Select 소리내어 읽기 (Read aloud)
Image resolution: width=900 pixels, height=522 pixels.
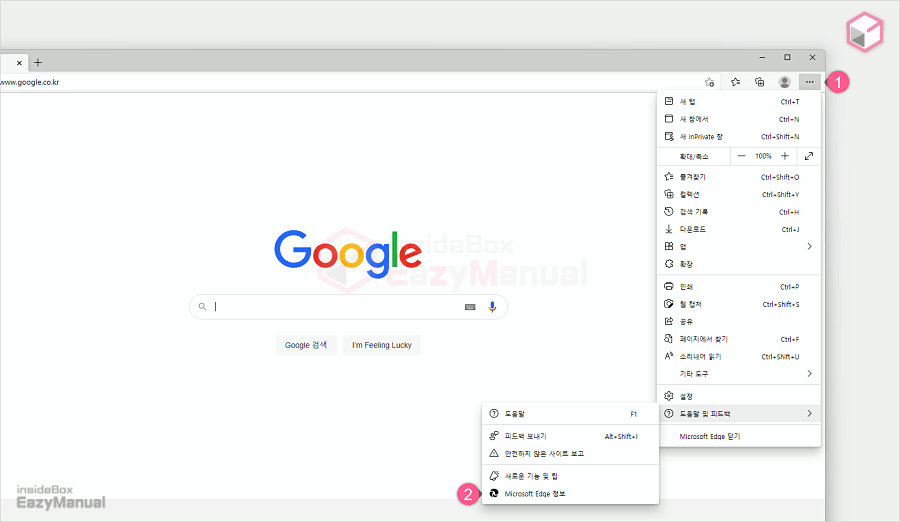point(739,357)
